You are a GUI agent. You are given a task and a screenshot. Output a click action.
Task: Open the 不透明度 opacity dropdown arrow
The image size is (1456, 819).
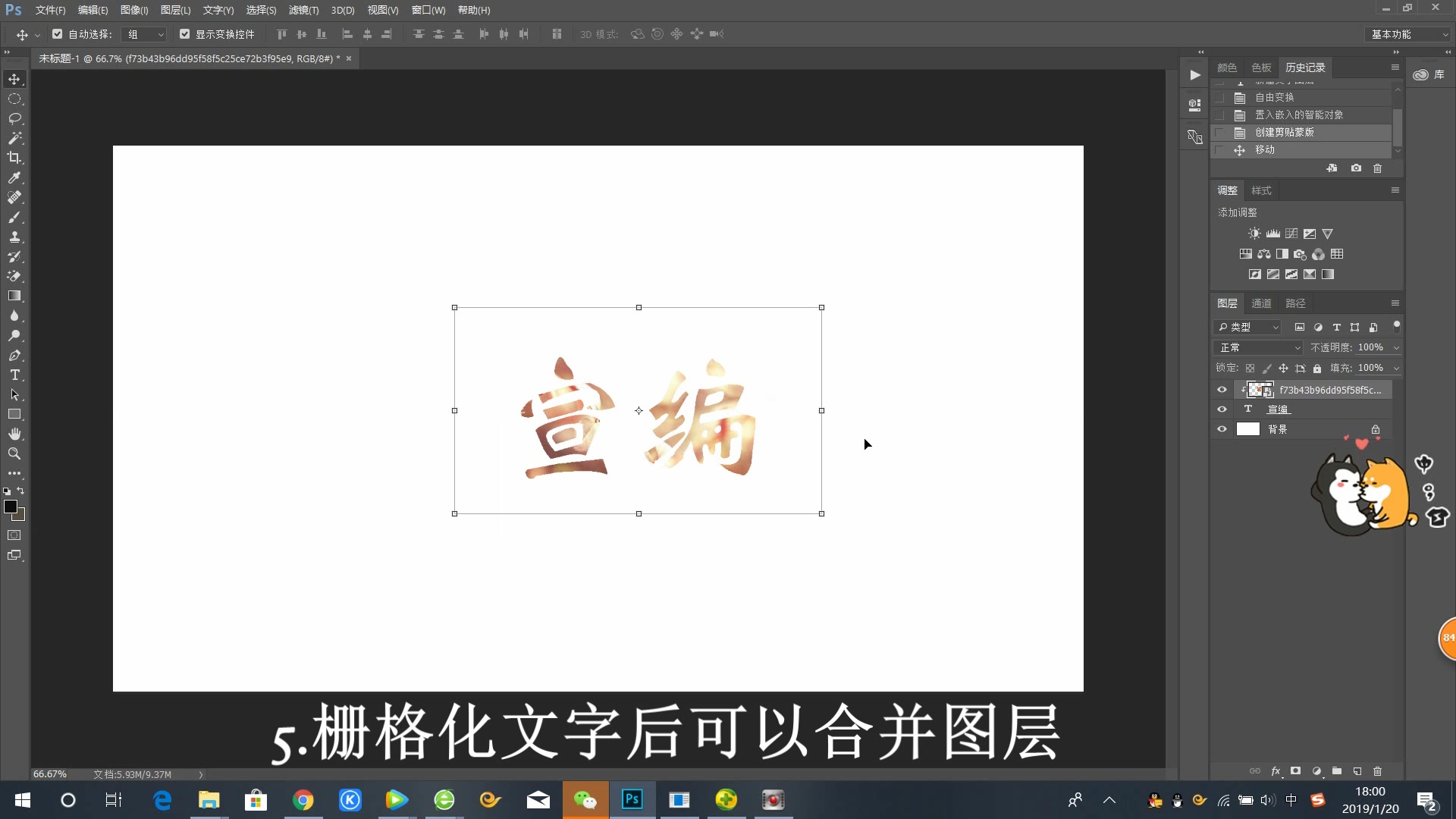(x=1395, y=347)
